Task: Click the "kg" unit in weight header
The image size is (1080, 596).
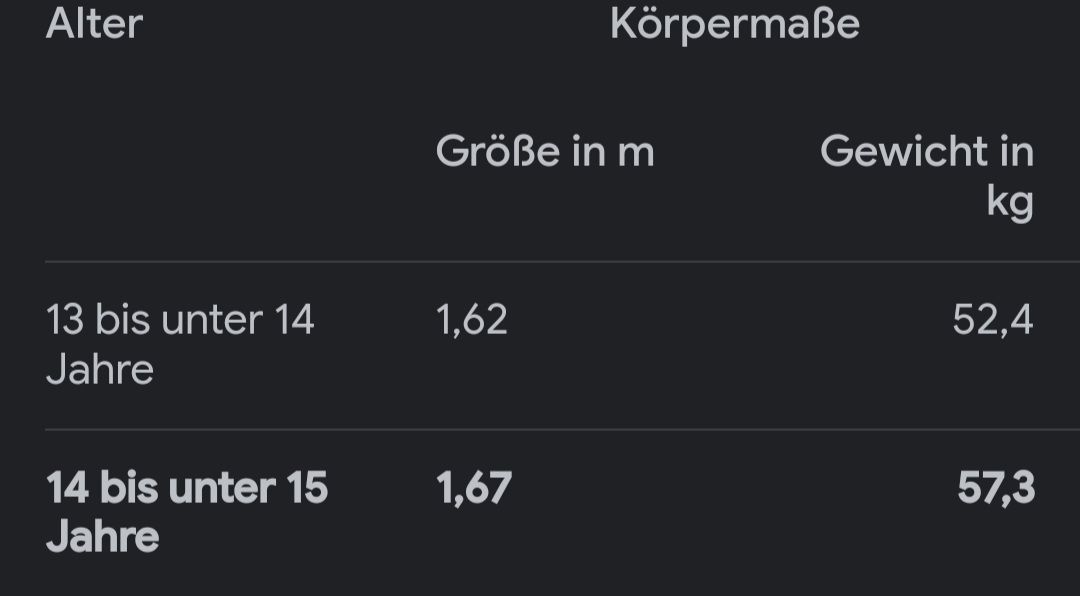Action: [1009, 202]
